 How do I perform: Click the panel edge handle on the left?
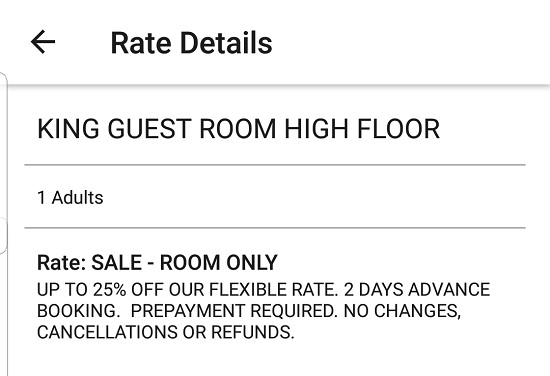click(x=3, y=235)
